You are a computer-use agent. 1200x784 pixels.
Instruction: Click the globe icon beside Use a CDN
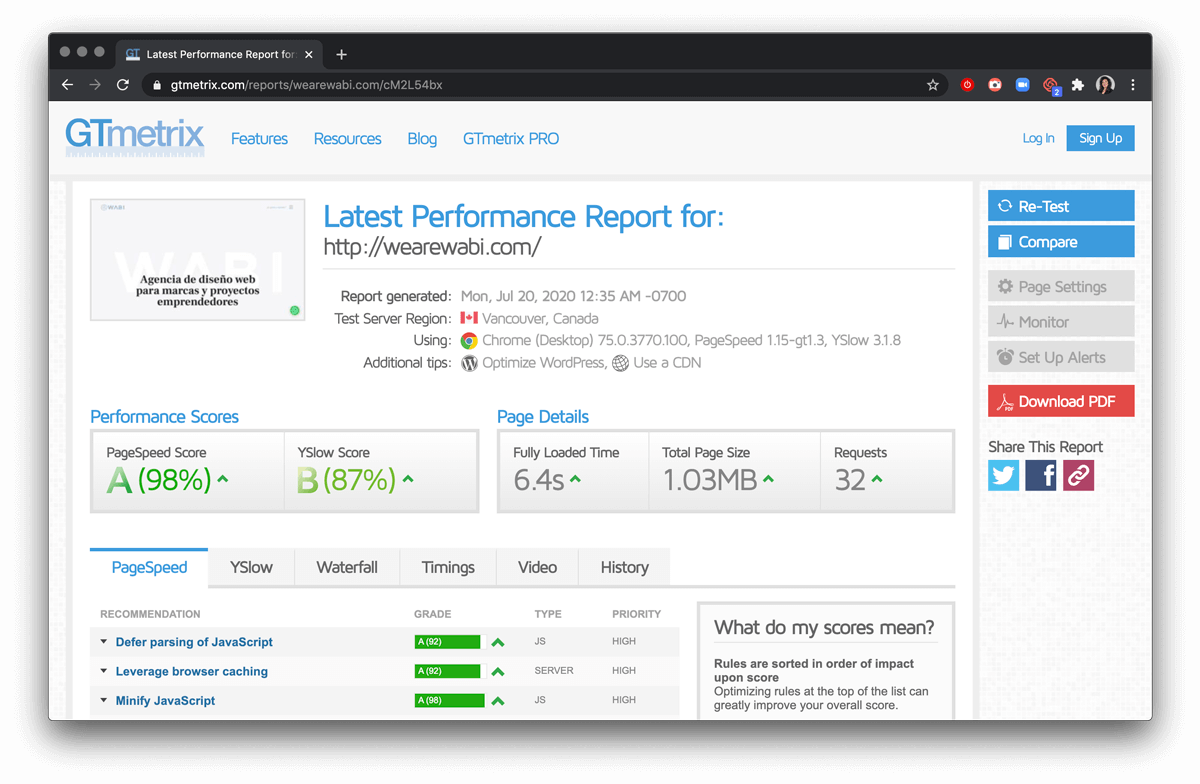pos(620,363)
